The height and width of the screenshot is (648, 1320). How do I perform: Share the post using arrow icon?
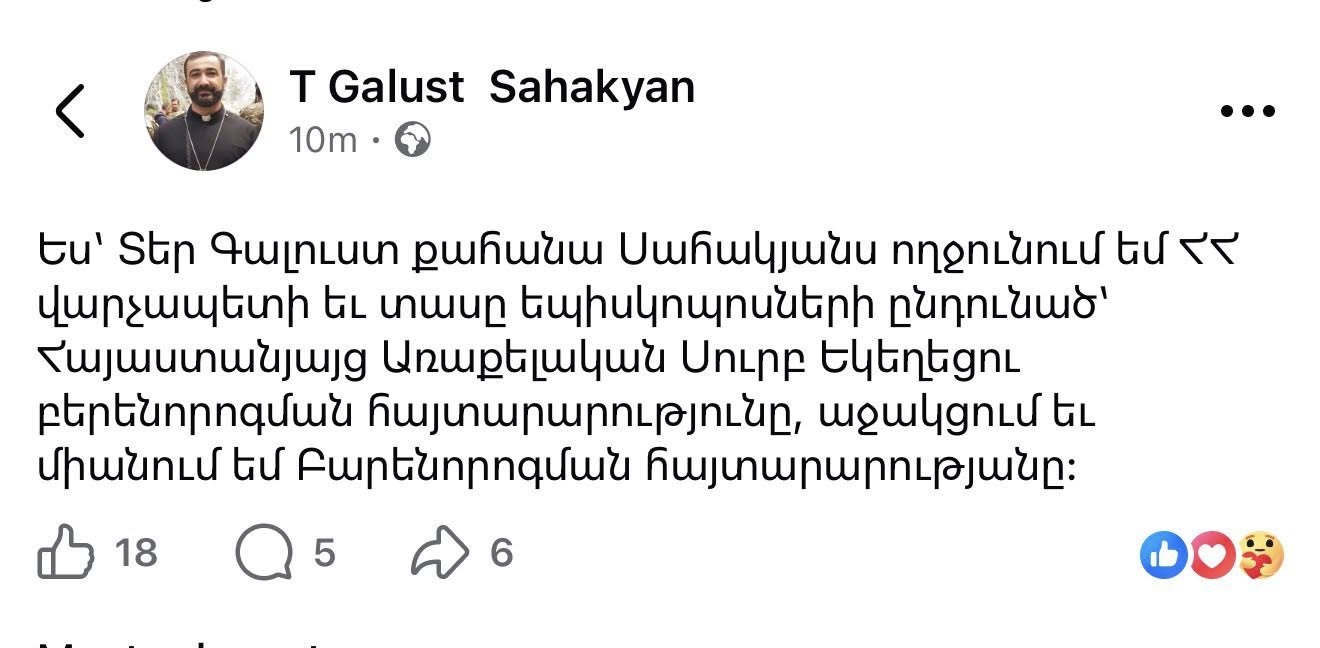point(439,553)
